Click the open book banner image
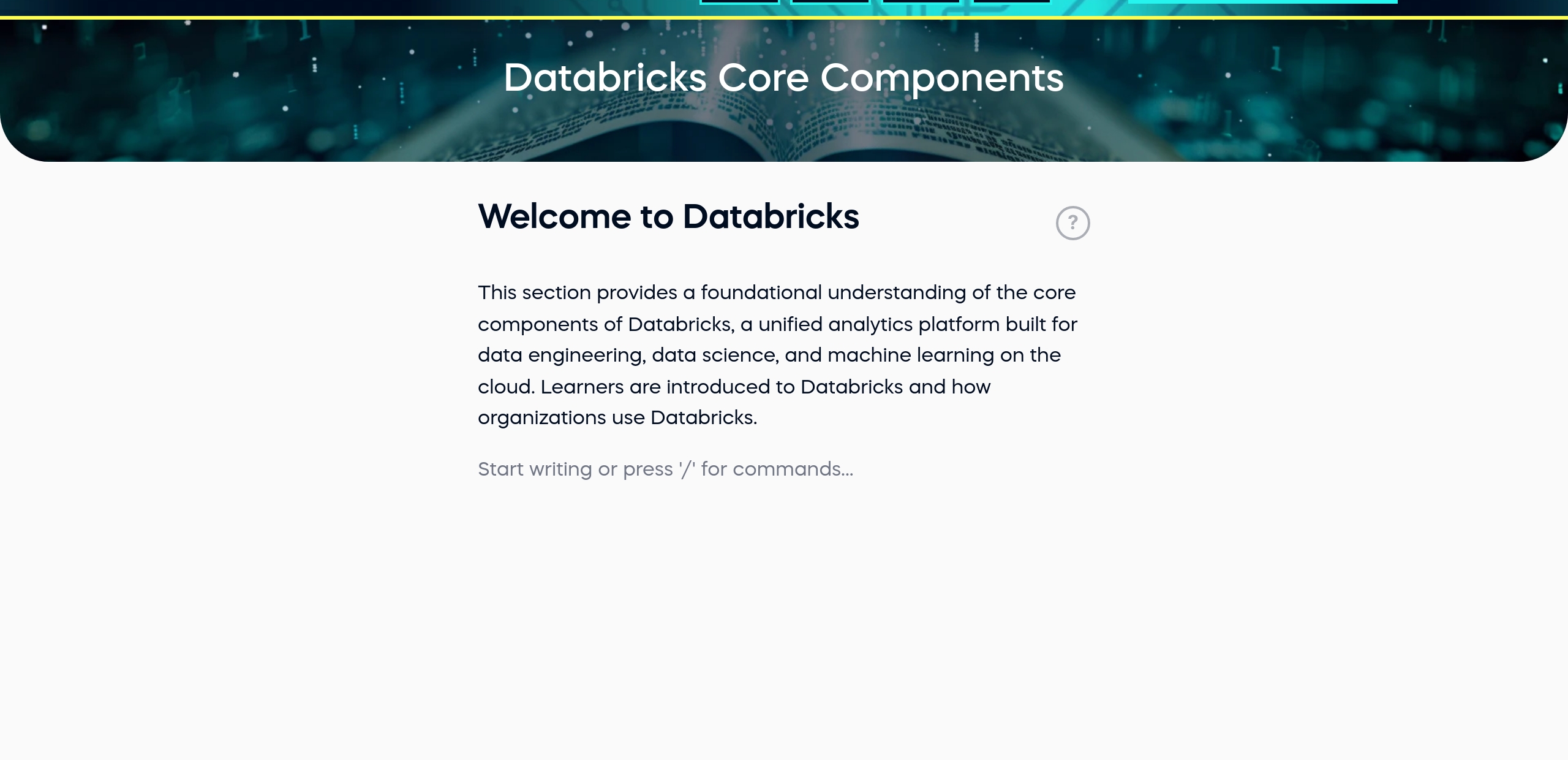The image size is (1568, 760). tap(784, 138)
